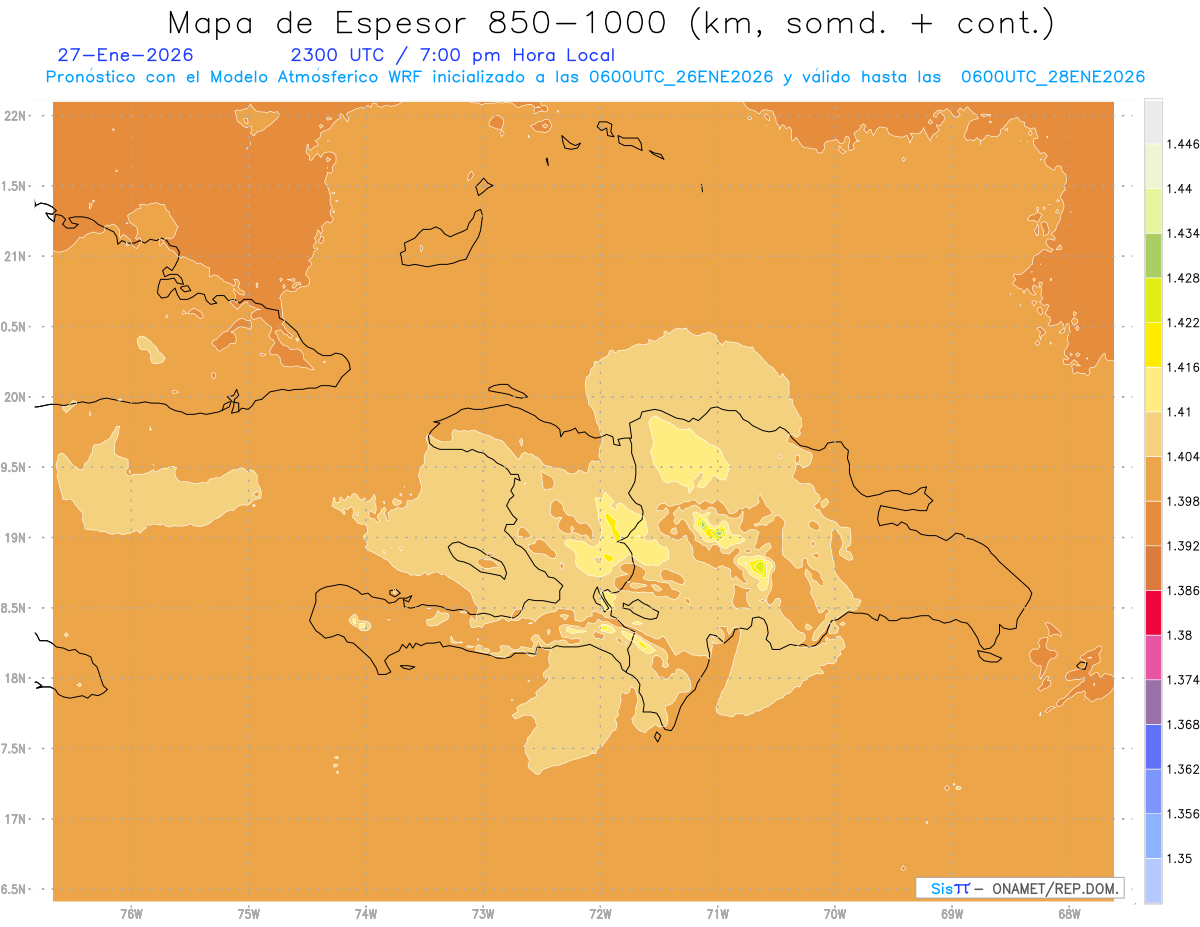Click the time label "2300 UTC / 7:00 pm Hora Local"

point(452,56)
